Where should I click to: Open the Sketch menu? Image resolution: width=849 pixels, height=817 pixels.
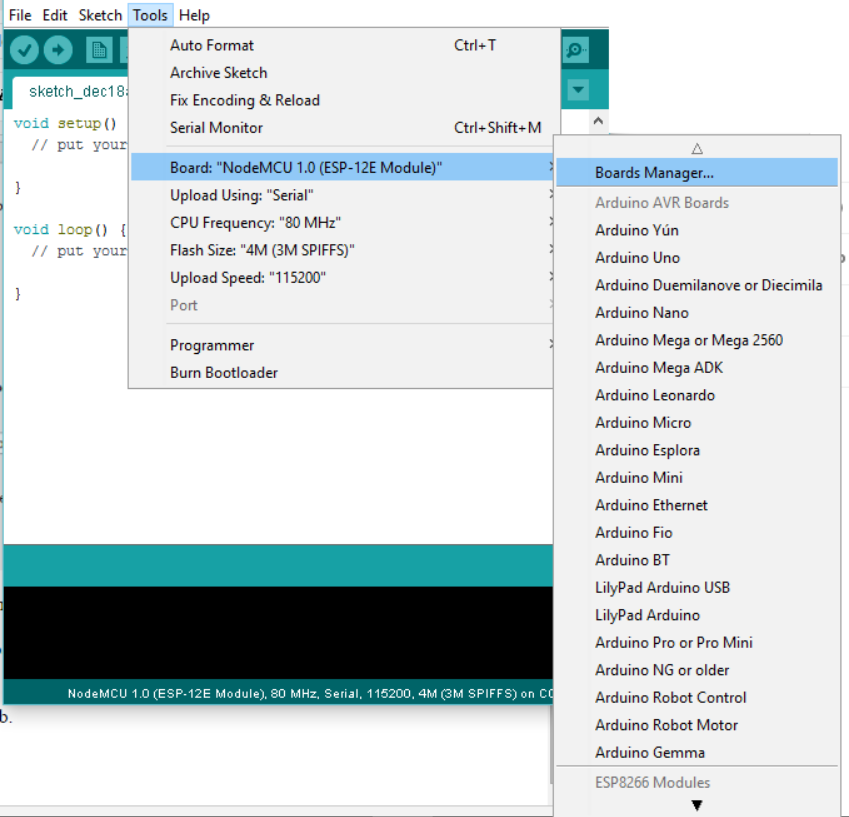[100, 15]
